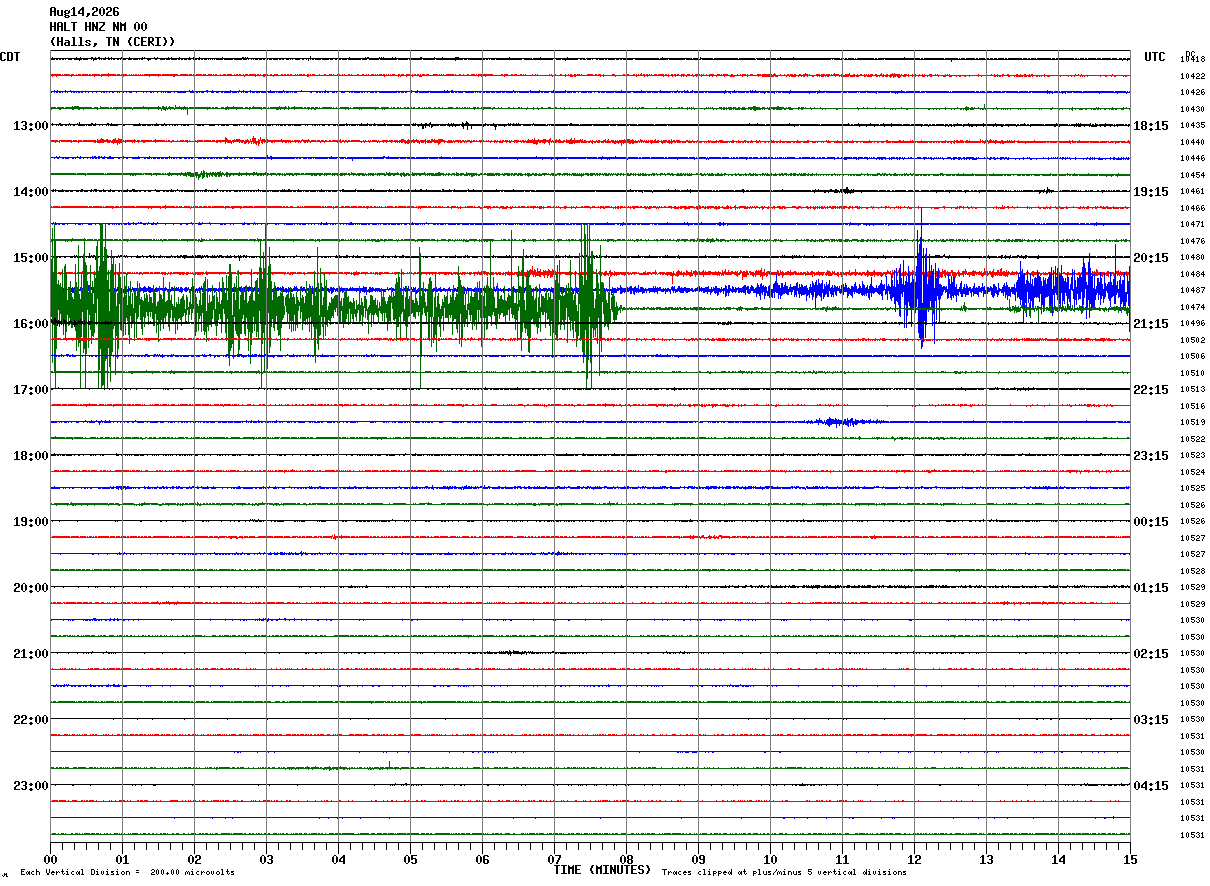The height and width of the screenshot is (886, 1210).
Task: Select the 21:00 CDT time label
Action: pyautogui.click(x=31, y=654)
